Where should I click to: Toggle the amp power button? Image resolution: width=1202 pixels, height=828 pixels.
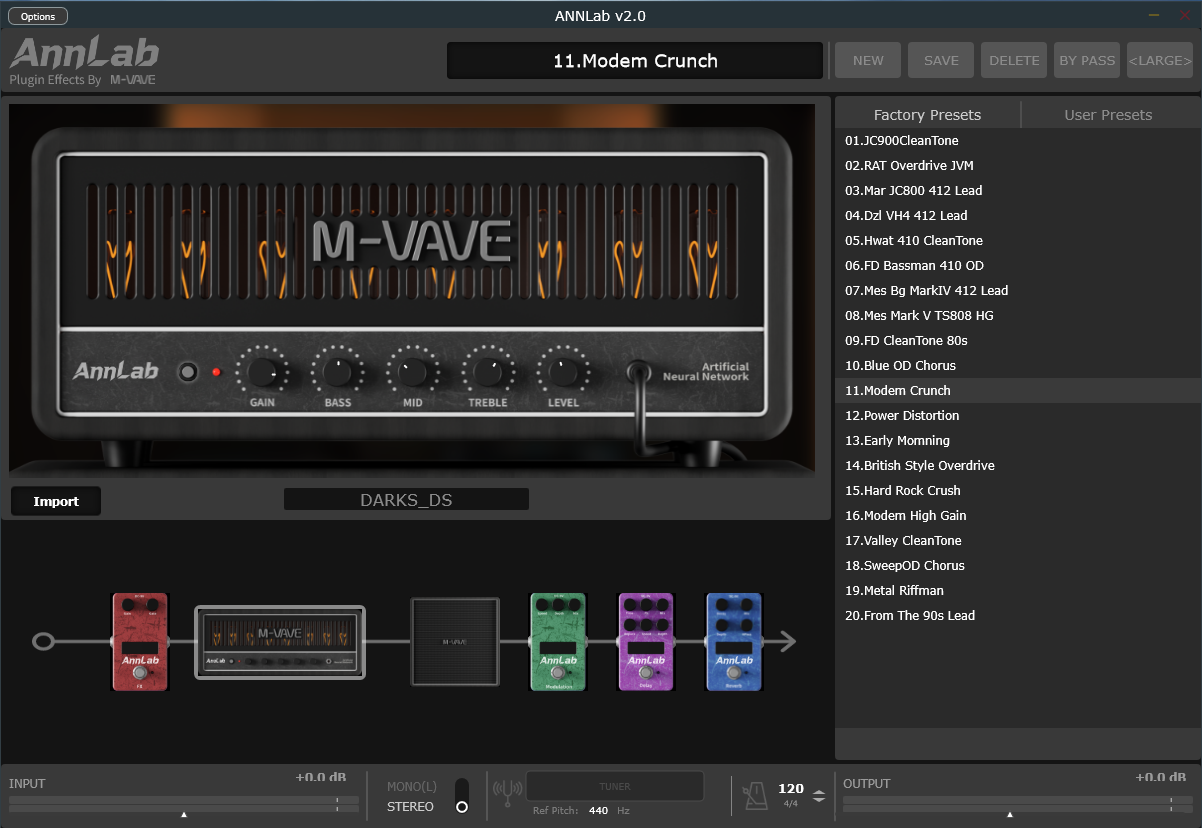tap(187, 373)
